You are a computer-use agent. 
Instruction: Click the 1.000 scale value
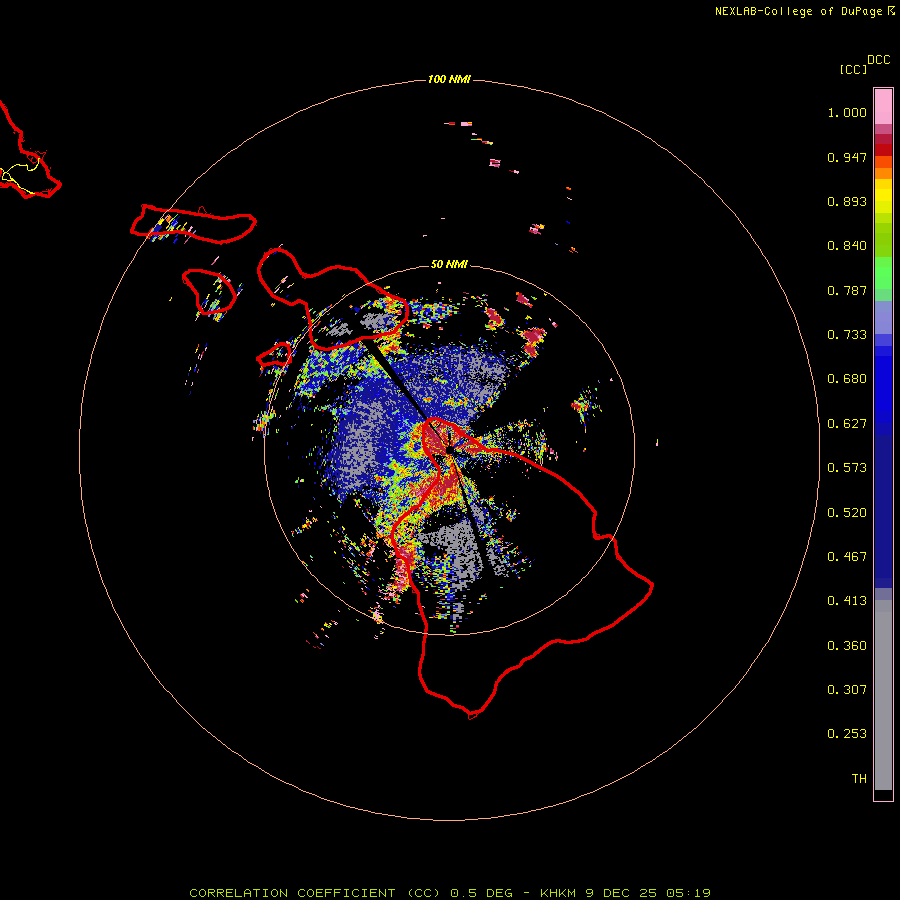click(847, 112)
